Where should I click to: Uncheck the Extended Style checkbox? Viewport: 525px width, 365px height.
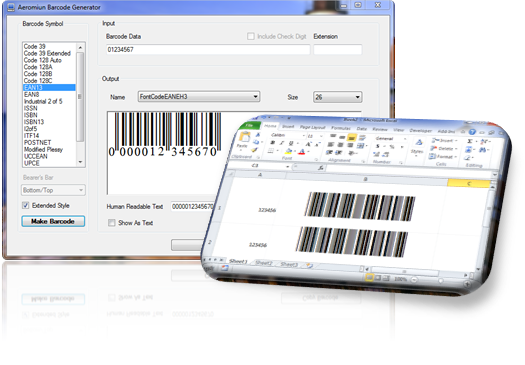point(25,205)
